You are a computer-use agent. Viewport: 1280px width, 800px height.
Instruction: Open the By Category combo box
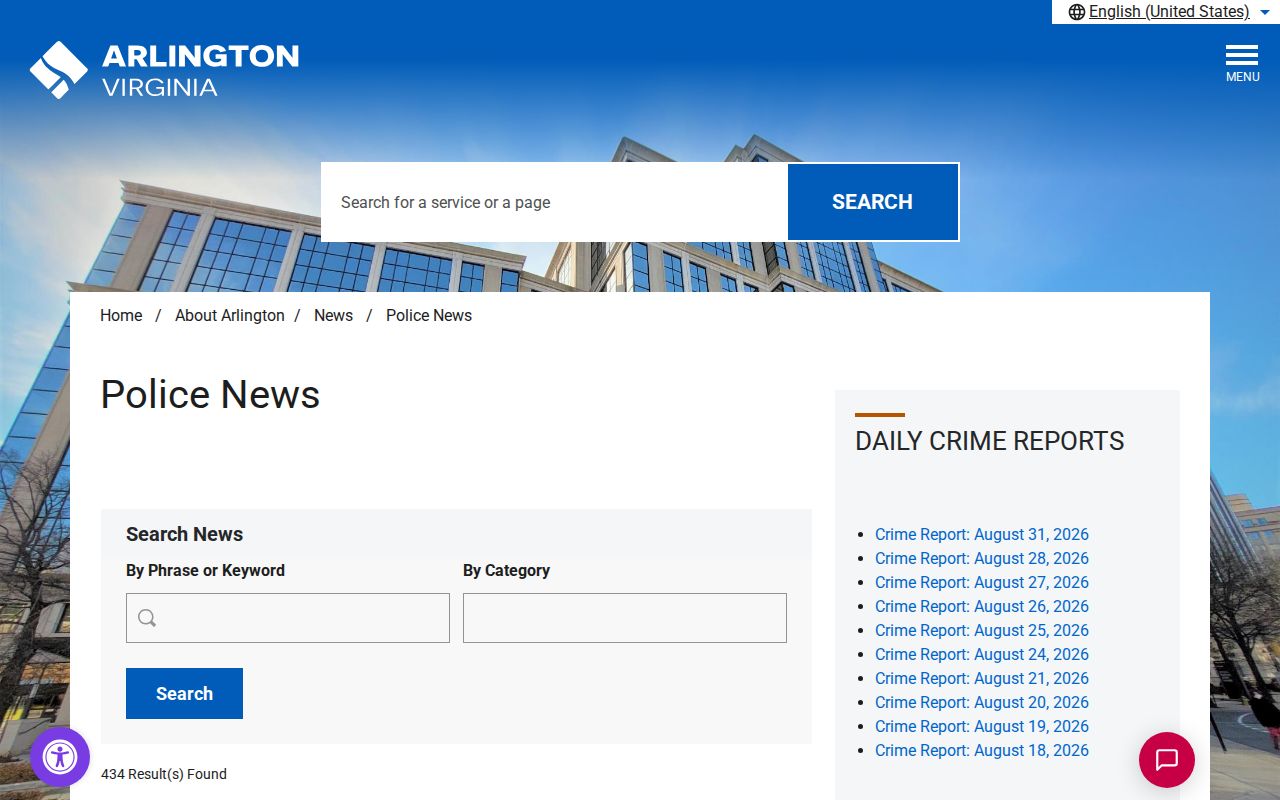625,618
